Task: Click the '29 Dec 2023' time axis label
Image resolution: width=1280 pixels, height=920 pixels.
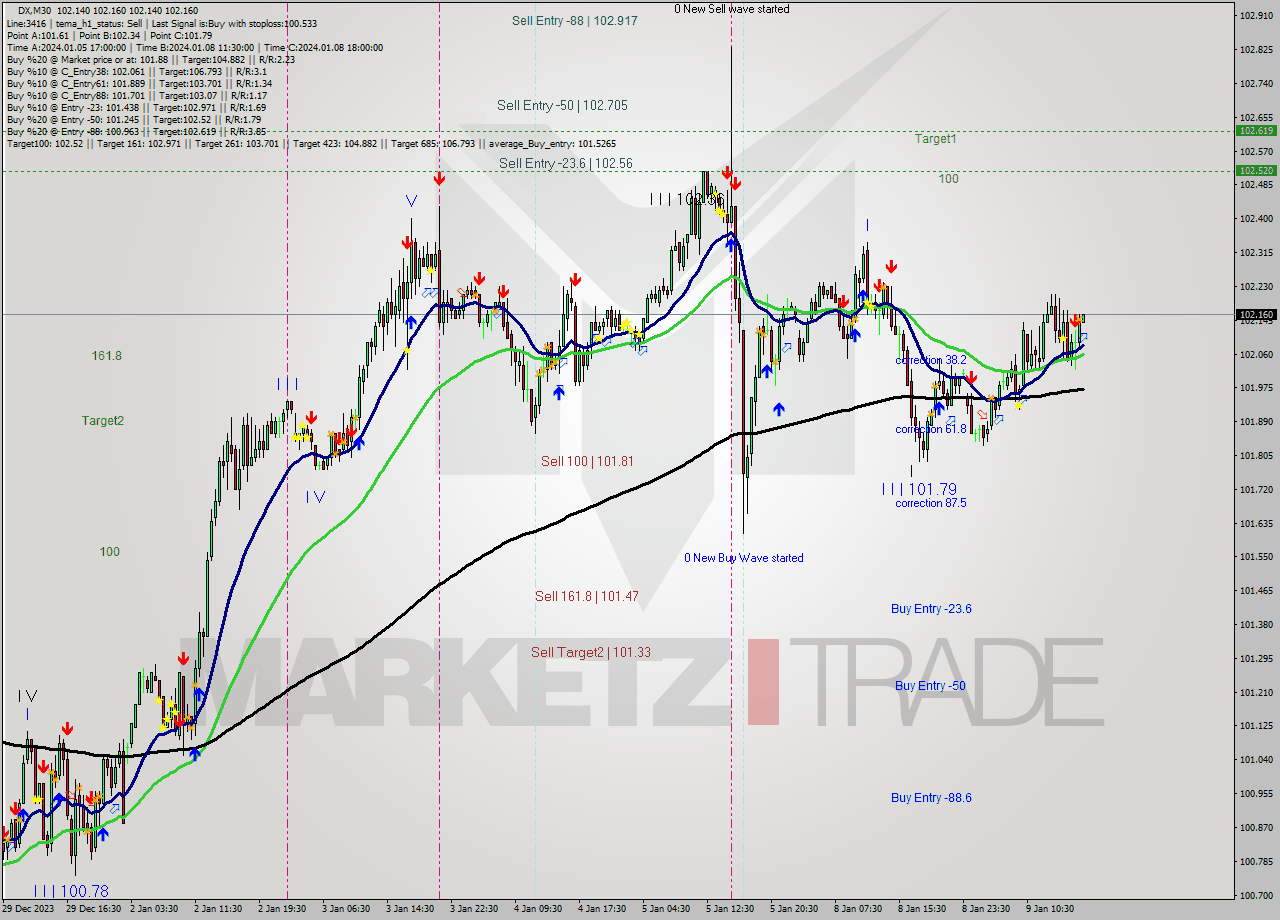Action: (x=28, y=909)
